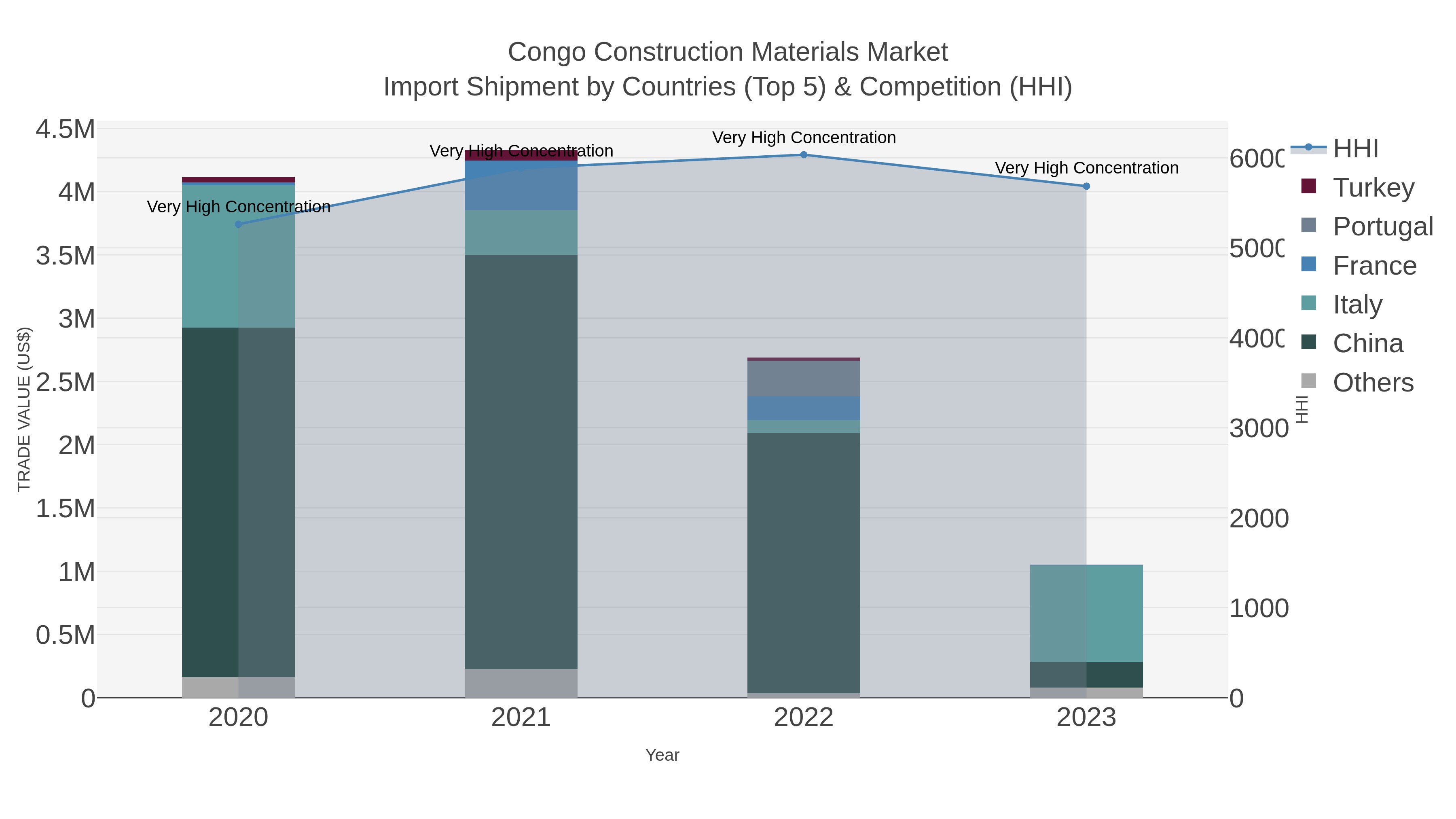Click the Portugal segment of the 2022 bar
Image resolution: width=1456 pixels, height=819 pixels.
(804, 379)
